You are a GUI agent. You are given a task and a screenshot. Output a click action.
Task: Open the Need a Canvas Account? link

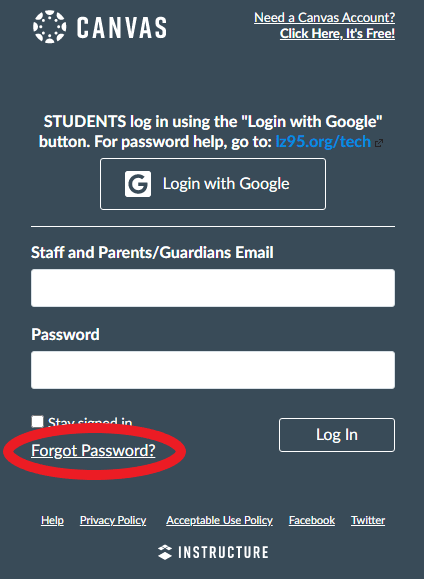point(324,17)
